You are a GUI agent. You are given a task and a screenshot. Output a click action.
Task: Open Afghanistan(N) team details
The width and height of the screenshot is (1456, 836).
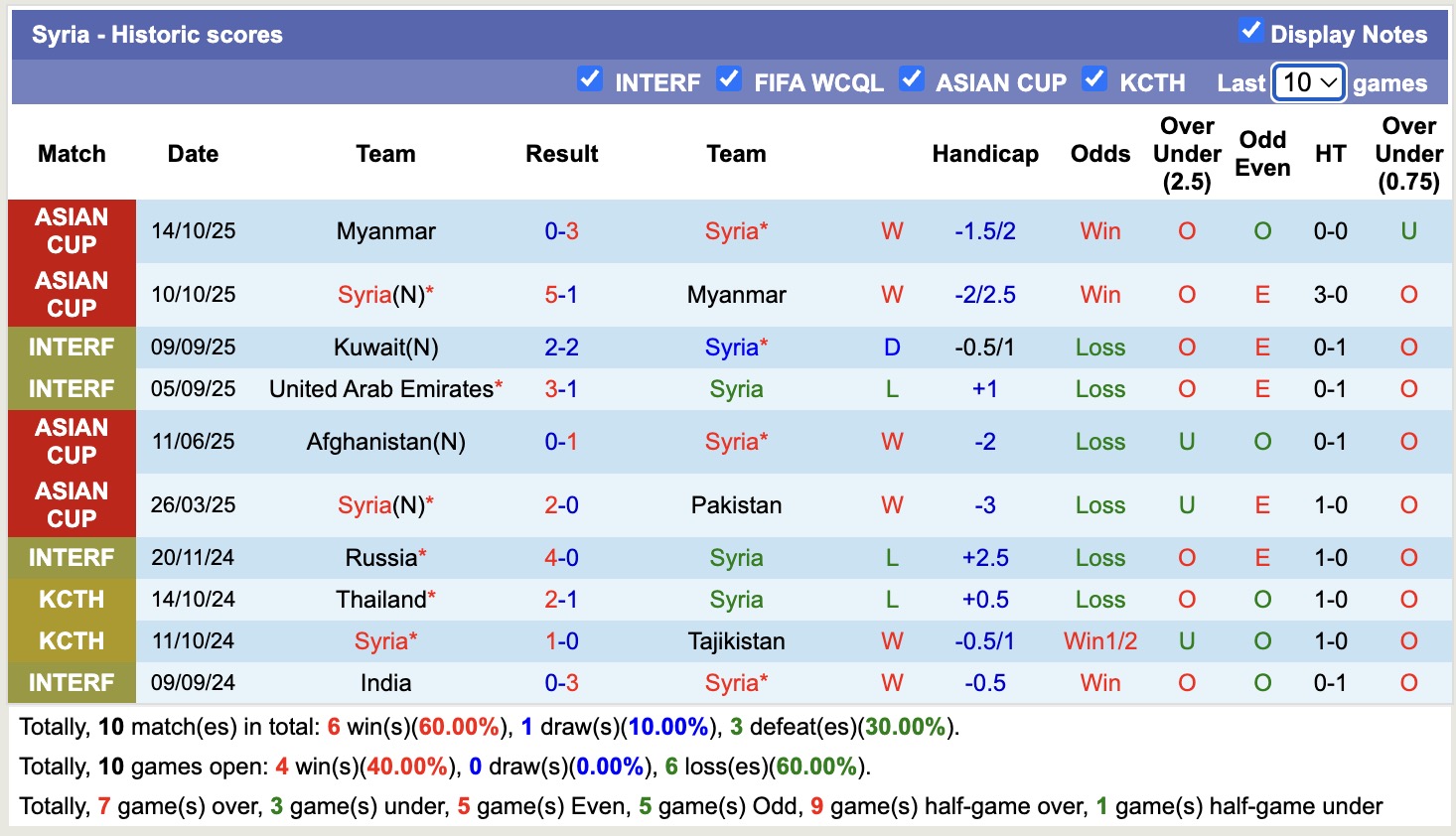pyautogui.click(x=385, y=442)
